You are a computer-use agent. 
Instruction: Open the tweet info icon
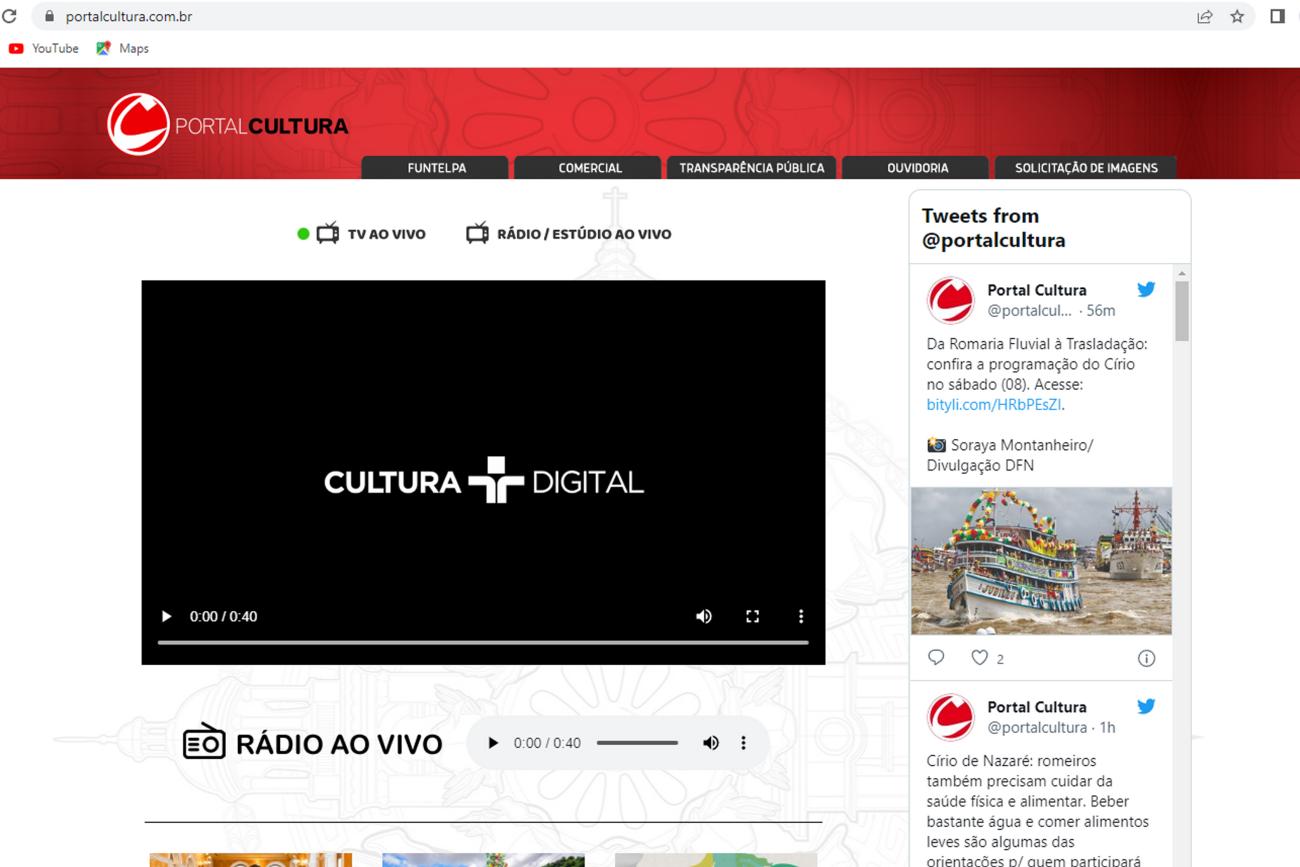[x=1147, y=658]
